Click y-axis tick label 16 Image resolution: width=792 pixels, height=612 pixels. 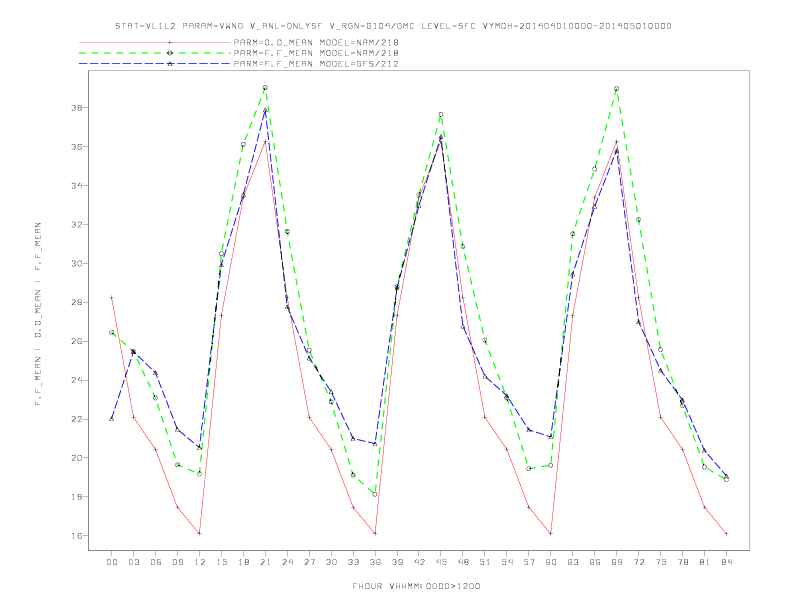point(76,536)
